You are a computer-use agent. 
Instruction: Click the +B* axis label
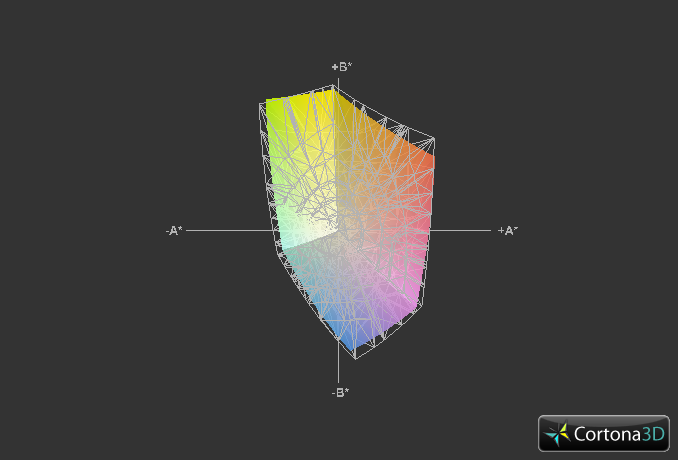point(341,66)
